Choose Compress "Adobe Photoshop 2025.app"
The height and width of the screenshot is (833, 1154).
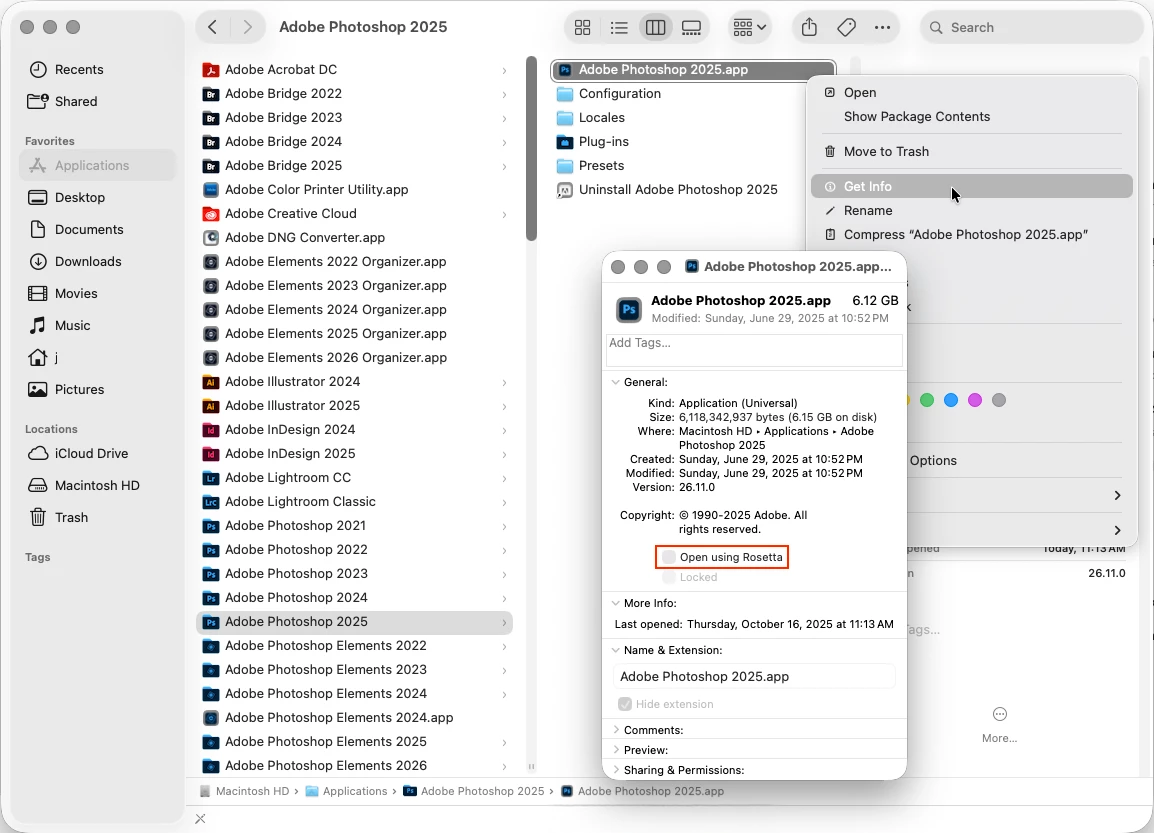971,235
